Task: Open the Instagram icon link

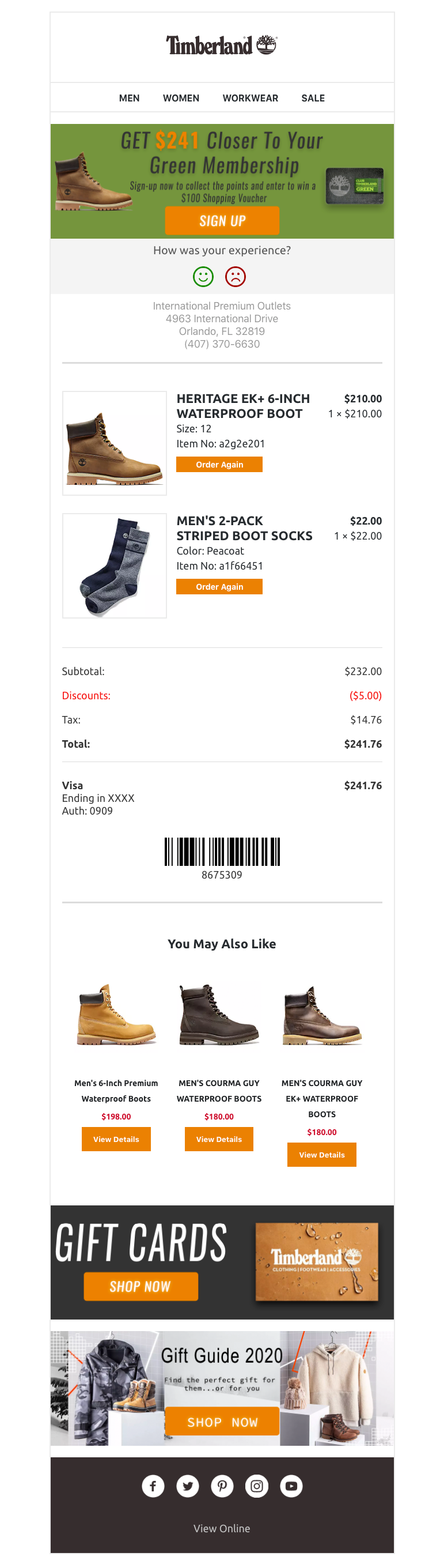Action: coord(257,1486)
